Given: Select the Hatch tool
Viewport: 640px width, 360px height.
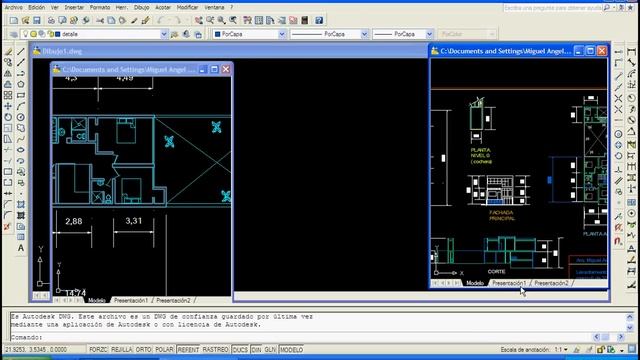Looking at the screenshot, I should [21, 204].
